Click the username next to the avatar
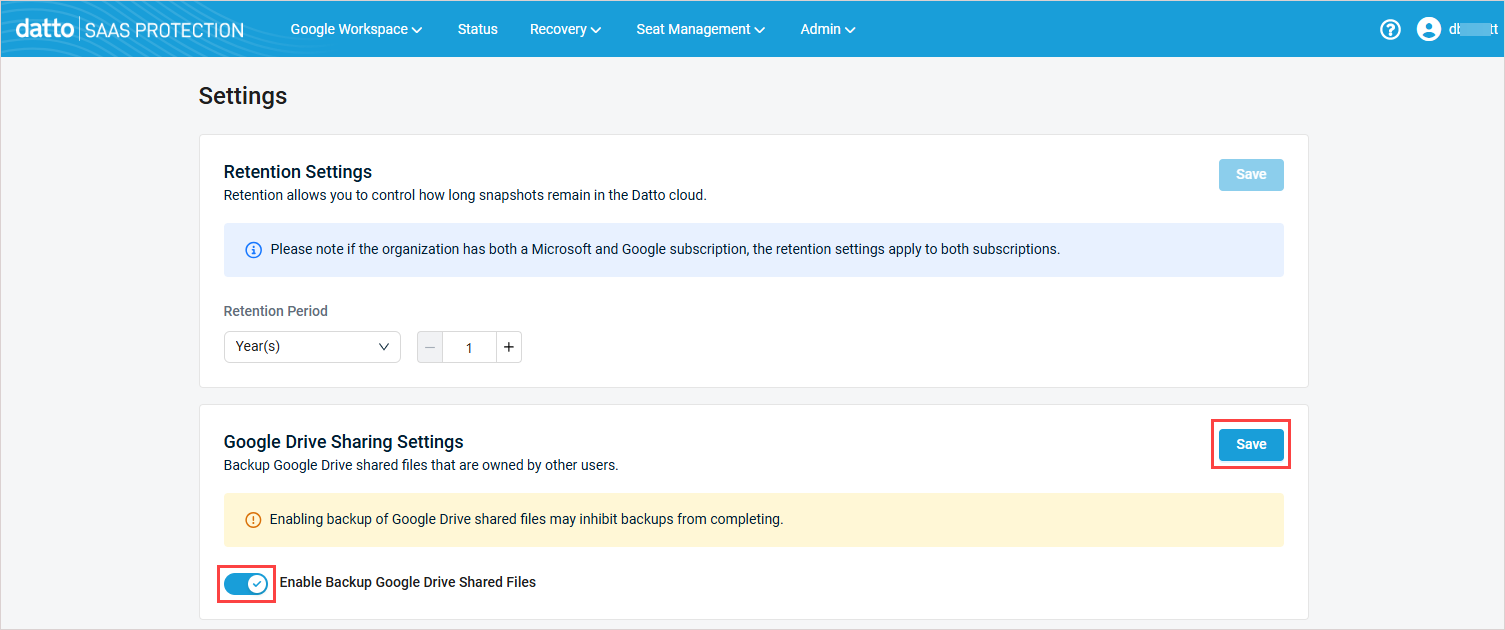Viewport: 1505px width, 630px height. tap(1472, 29)
